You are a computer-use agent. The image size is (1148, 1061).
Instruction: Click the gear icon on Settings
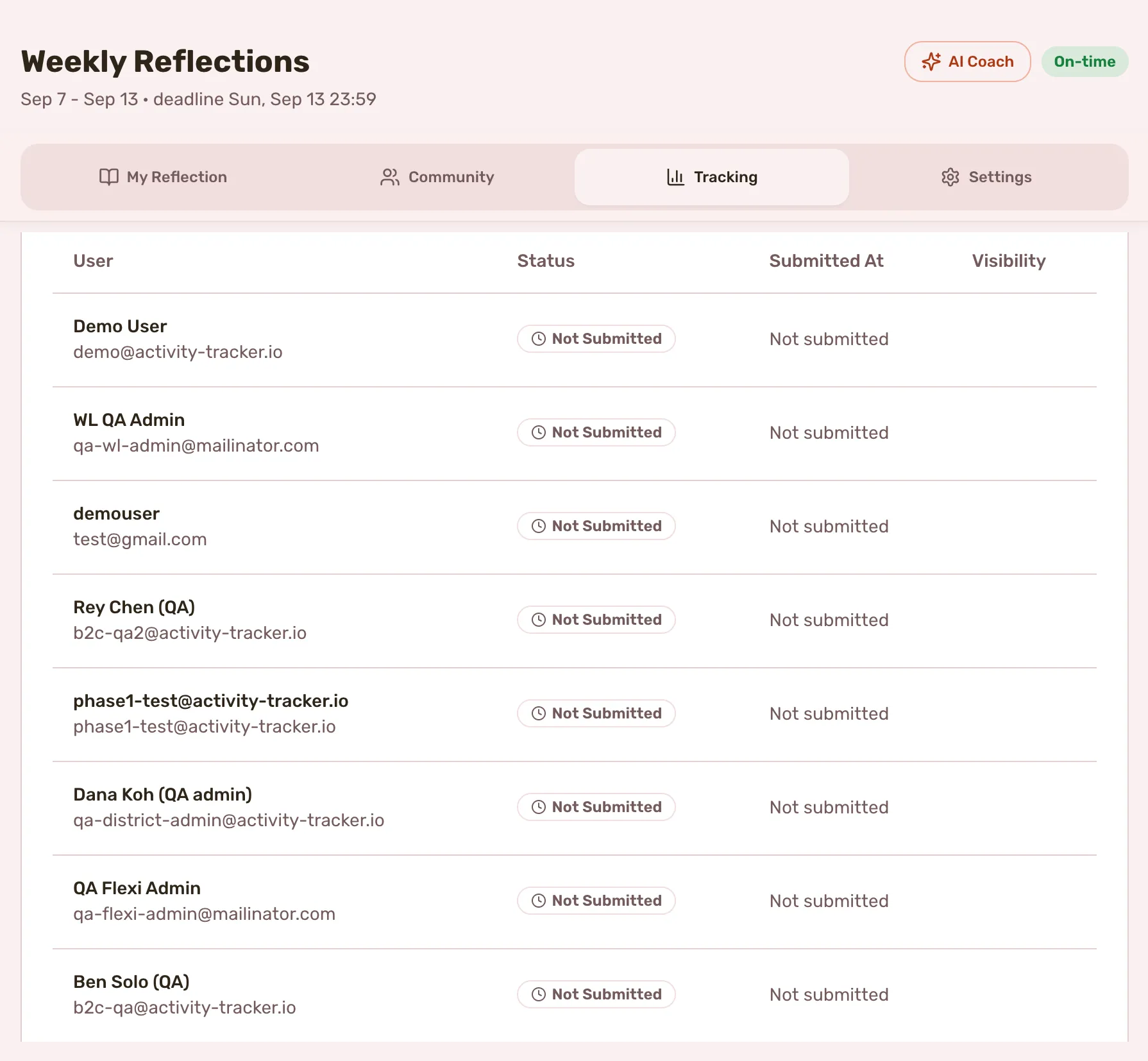click(x=950, y=177)
